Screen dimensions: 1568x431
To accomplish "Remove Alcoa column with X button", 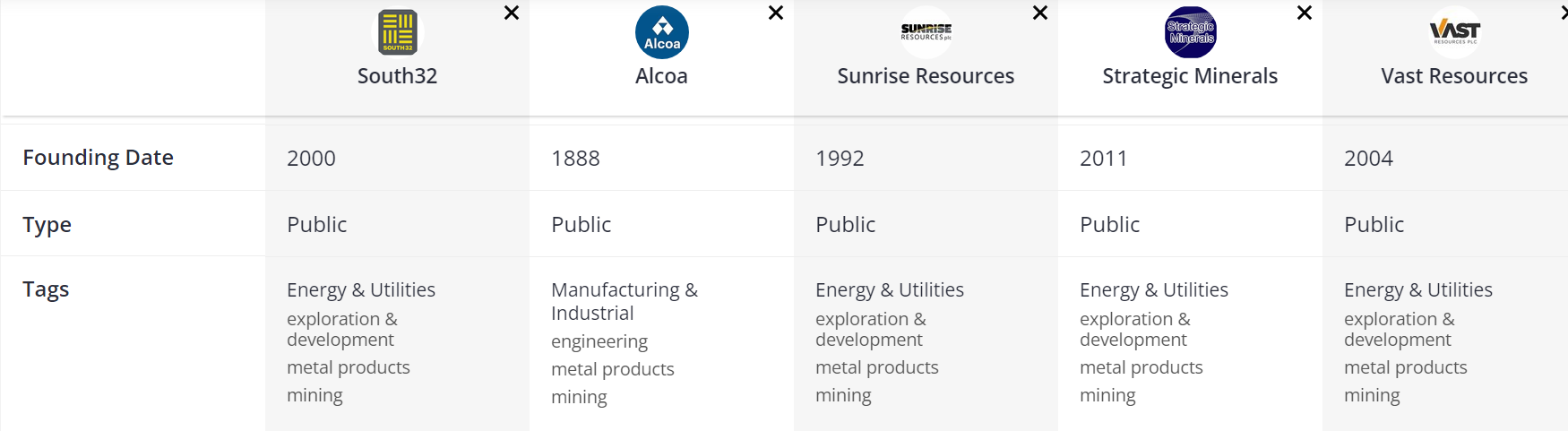I will click(x=776, y=13).
